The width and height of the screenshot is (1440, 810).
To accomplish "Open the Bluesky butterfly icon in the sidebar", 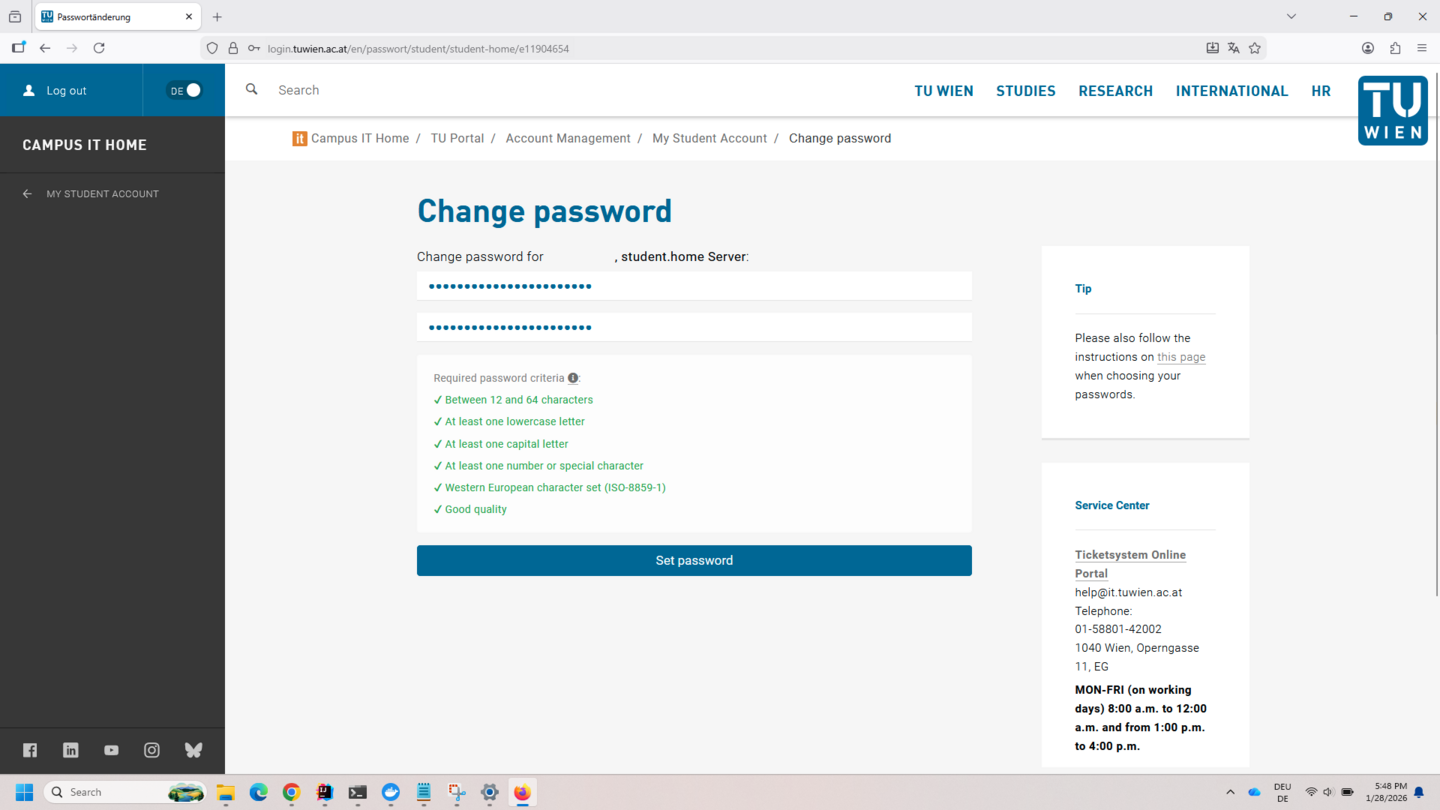I will pos(193,750).
